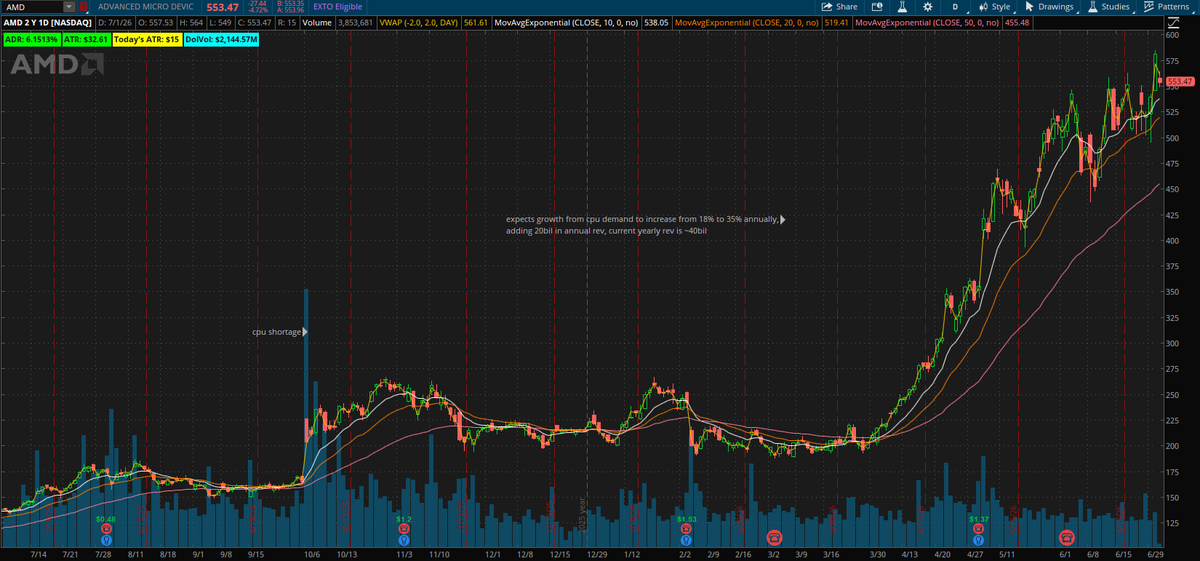Screen dimensions: 1200x561
Task: Click the volume value 3,853,681
Action: (356, 21)
